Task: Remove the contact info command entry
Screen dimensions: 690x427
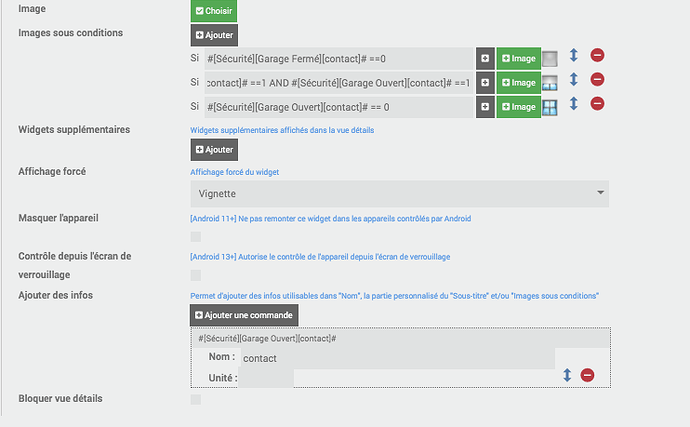Action: click(x=588, y=375)
